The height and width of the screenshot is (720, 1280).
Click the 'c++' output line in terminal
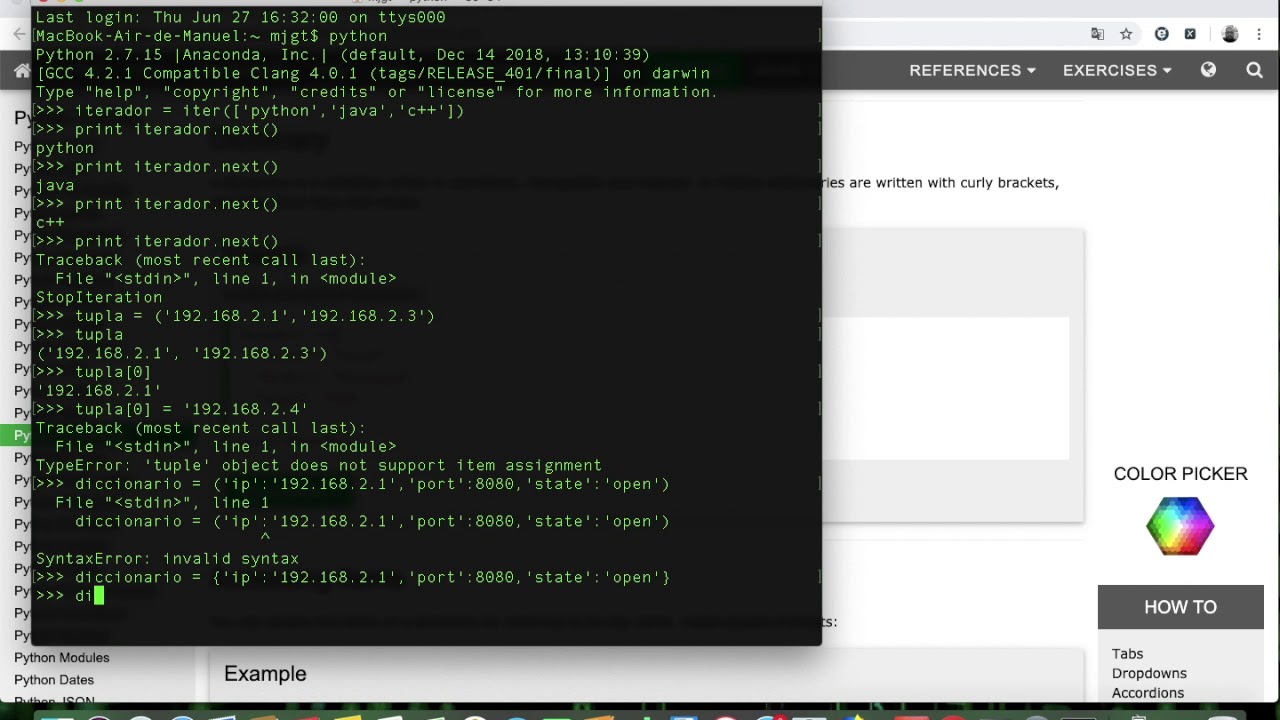pos(50,222)
